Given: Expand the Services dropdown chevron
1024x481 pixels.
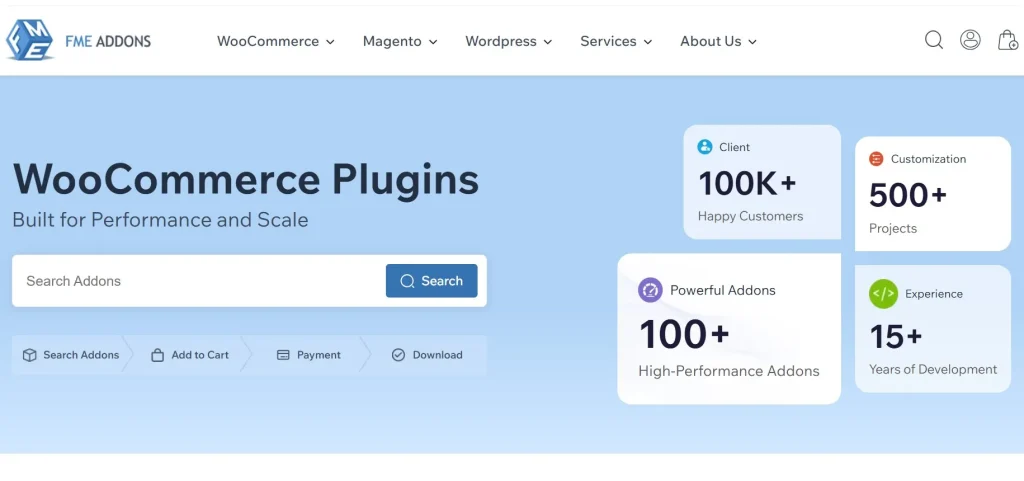Looking at the screenshot, I should click(648, 42).
